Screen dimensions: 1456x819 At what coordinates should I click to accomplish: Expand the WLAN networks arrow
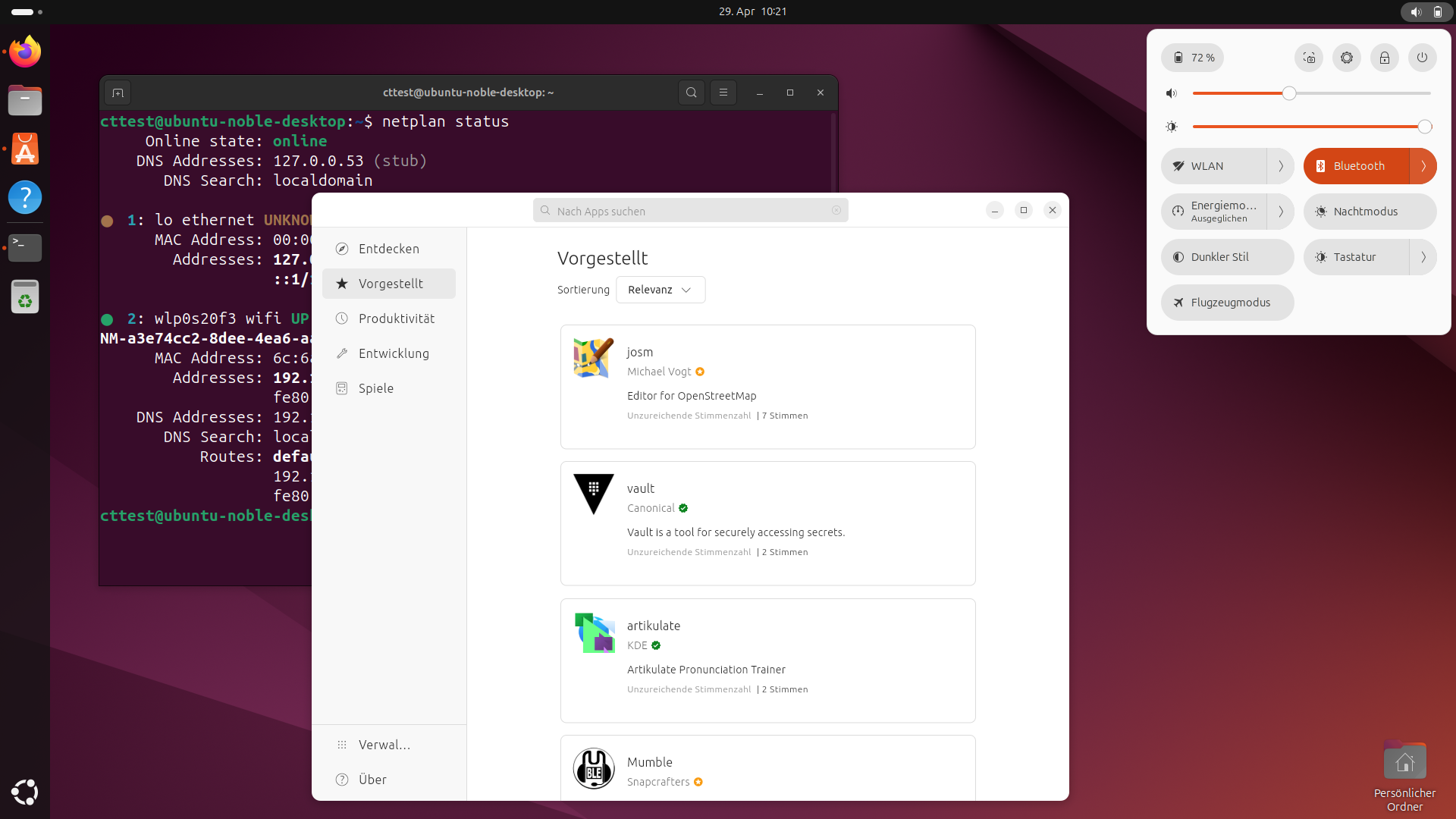pyautogui.click(x=1281, y=166)
